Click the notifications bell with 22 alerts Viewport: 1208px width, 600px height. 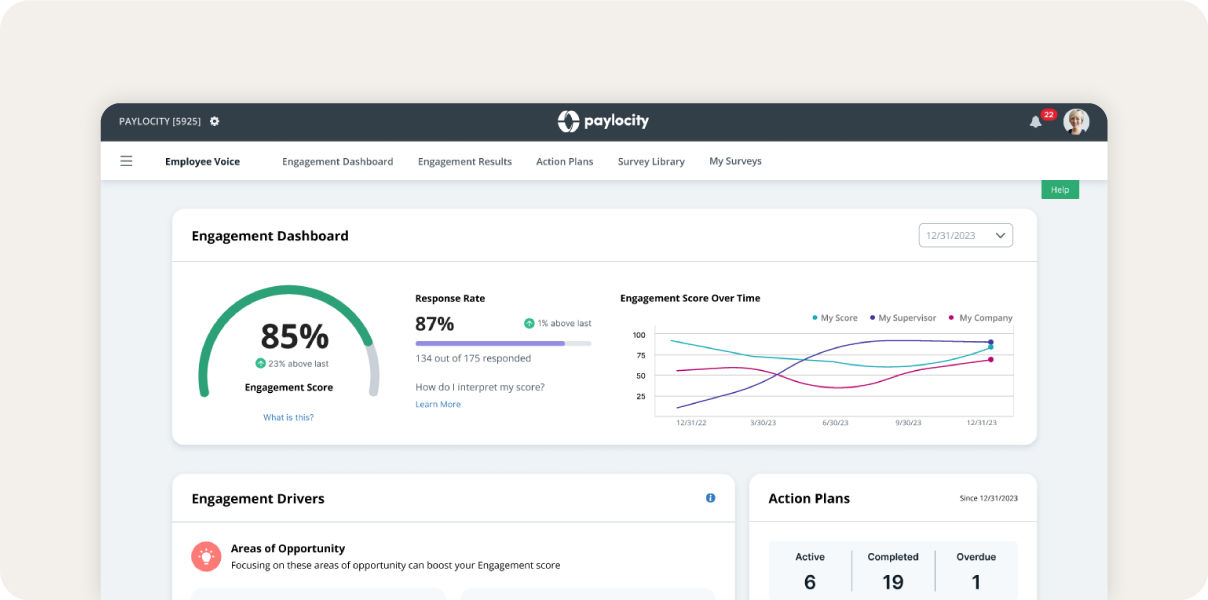1038,120
